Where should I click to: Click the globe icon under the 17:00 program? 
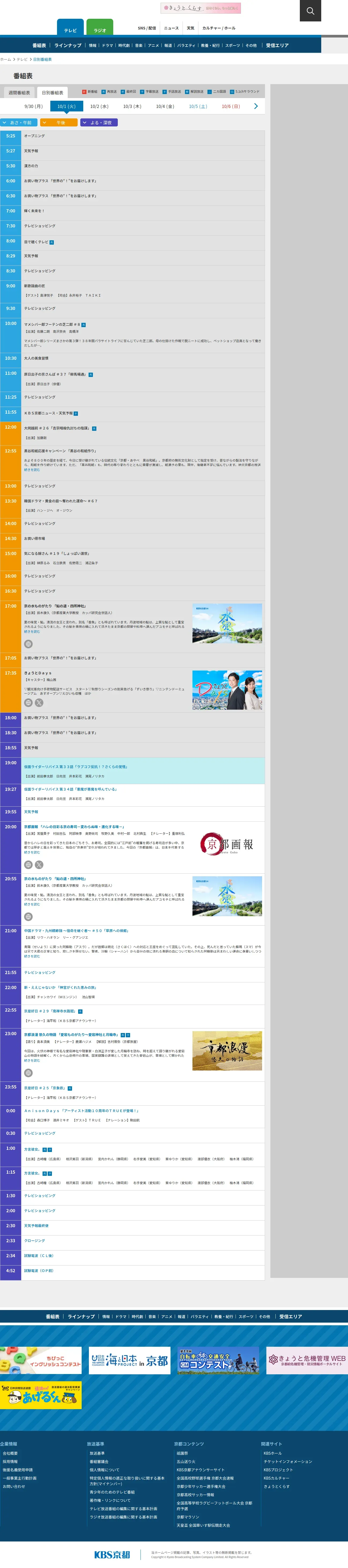28,644
